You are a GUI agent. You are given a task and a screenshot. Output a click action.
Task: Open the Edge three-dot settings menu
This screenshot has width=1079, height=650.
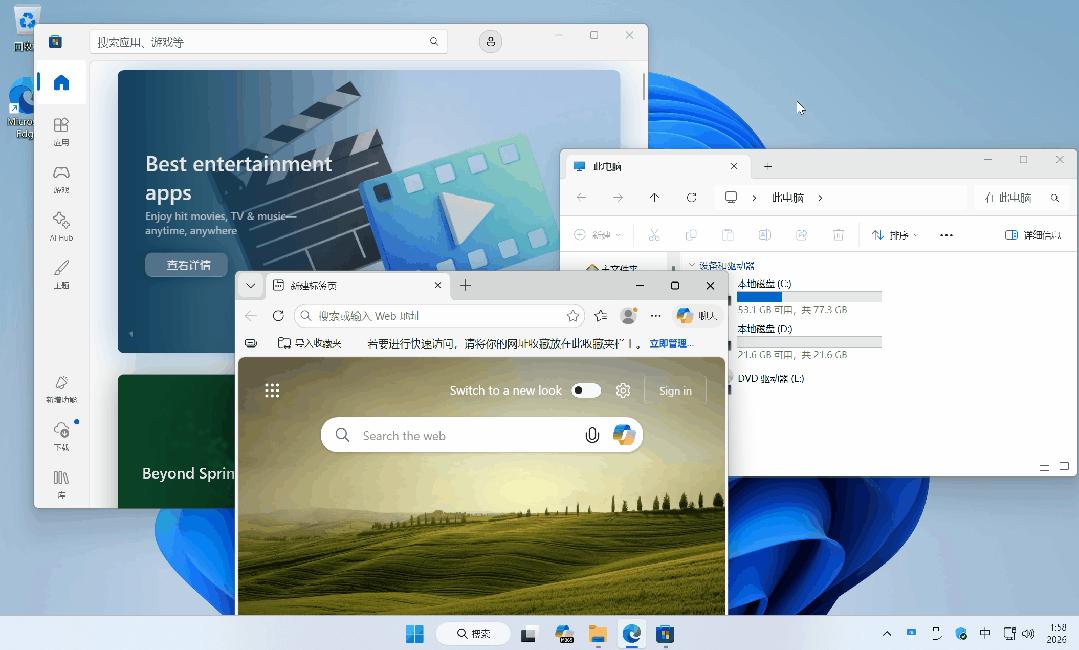[x=656, y=316]
